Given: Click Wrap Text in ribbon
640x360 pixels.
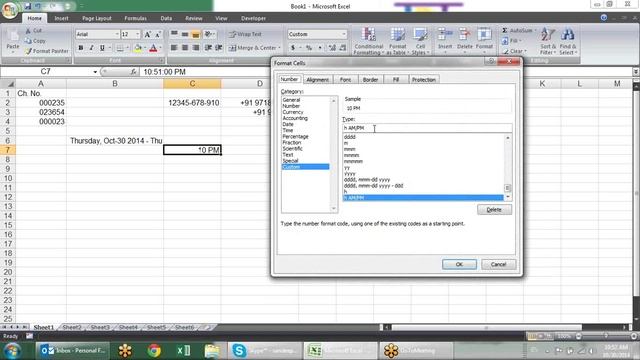Looking at the screenshot, I should point(245,34).
